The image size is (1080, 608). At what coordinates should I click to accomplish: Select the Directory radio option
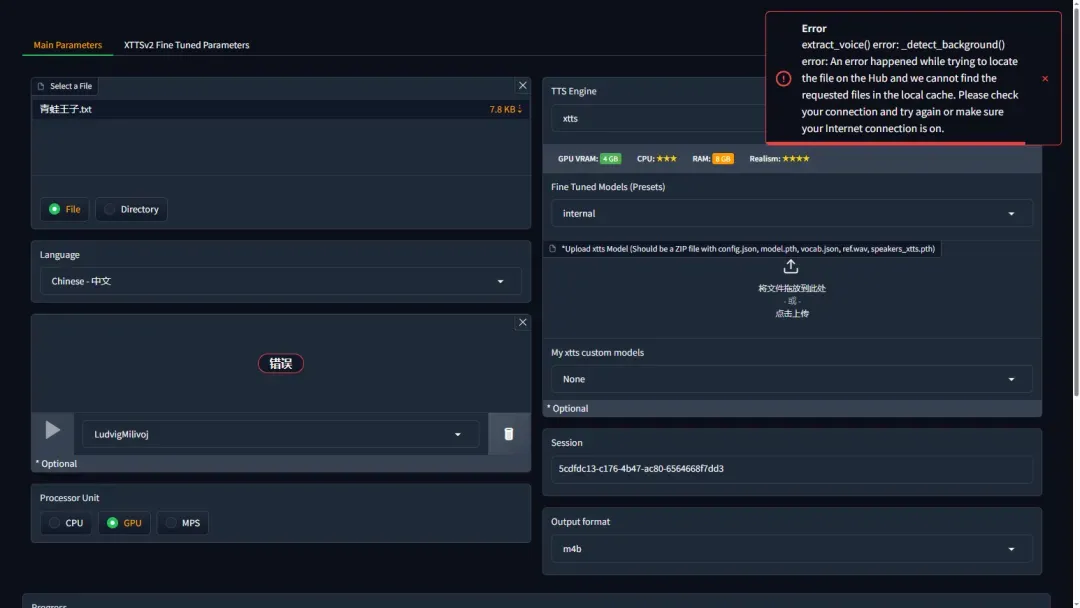(x=132, y=209)
